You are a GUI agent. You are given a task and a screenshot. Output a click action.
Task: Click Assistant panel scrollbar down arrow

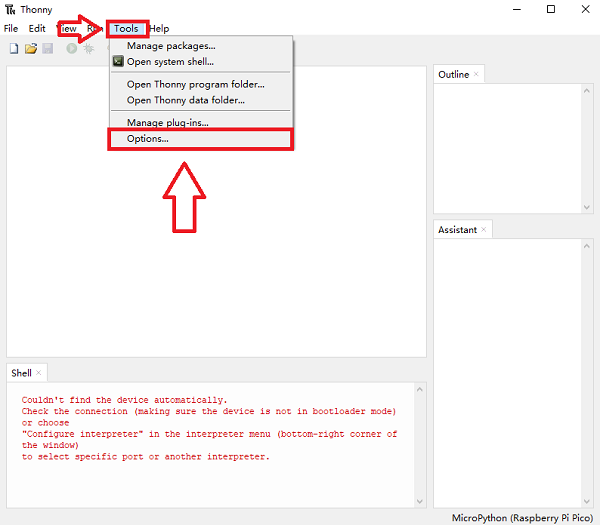click(x=587, y=502)
